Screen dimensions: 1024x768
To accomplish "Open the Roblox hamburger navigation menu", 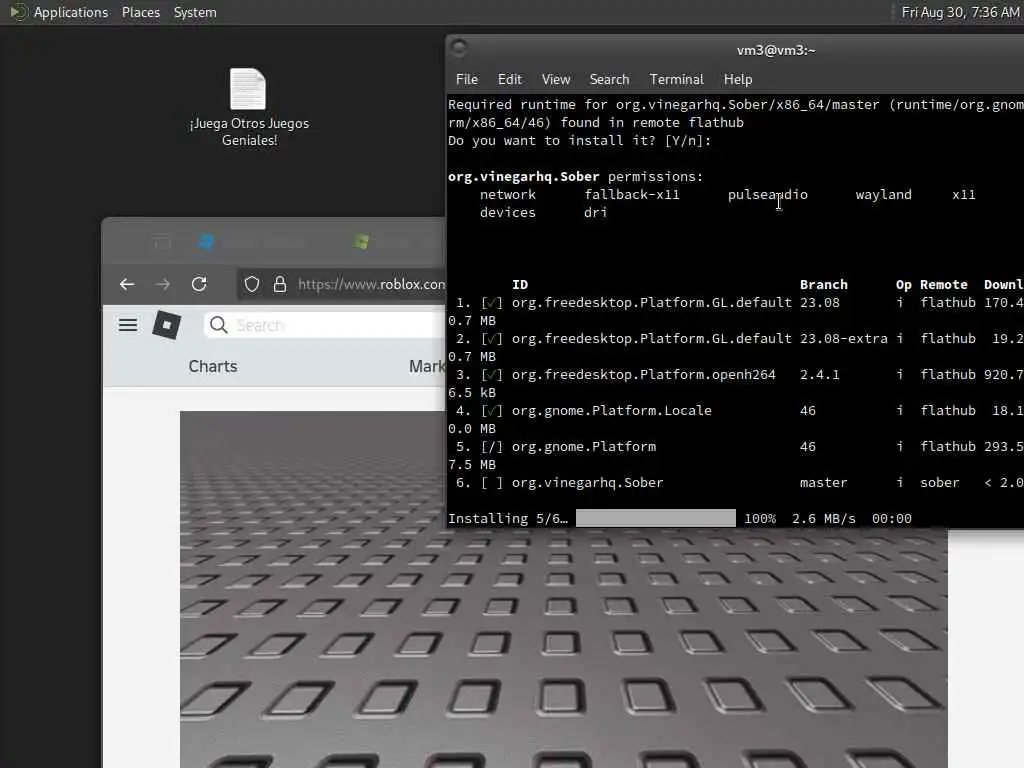I will 128,325.
